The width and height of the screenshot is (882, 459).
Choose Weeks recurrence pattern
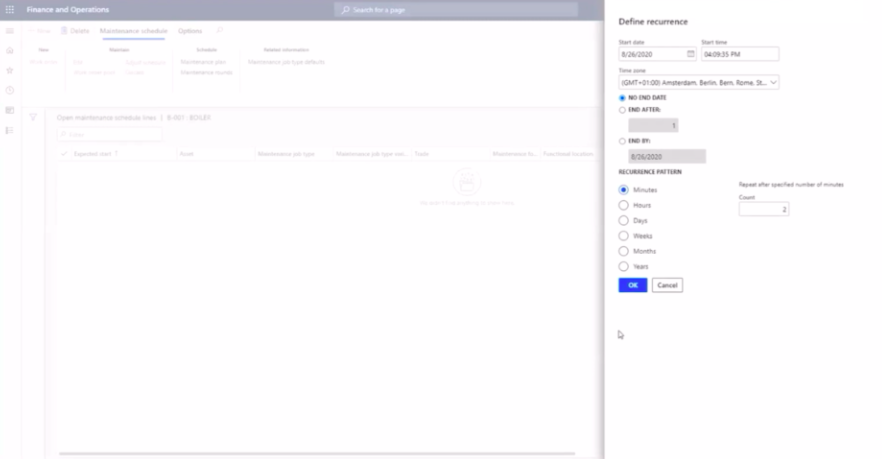[623, 236]
